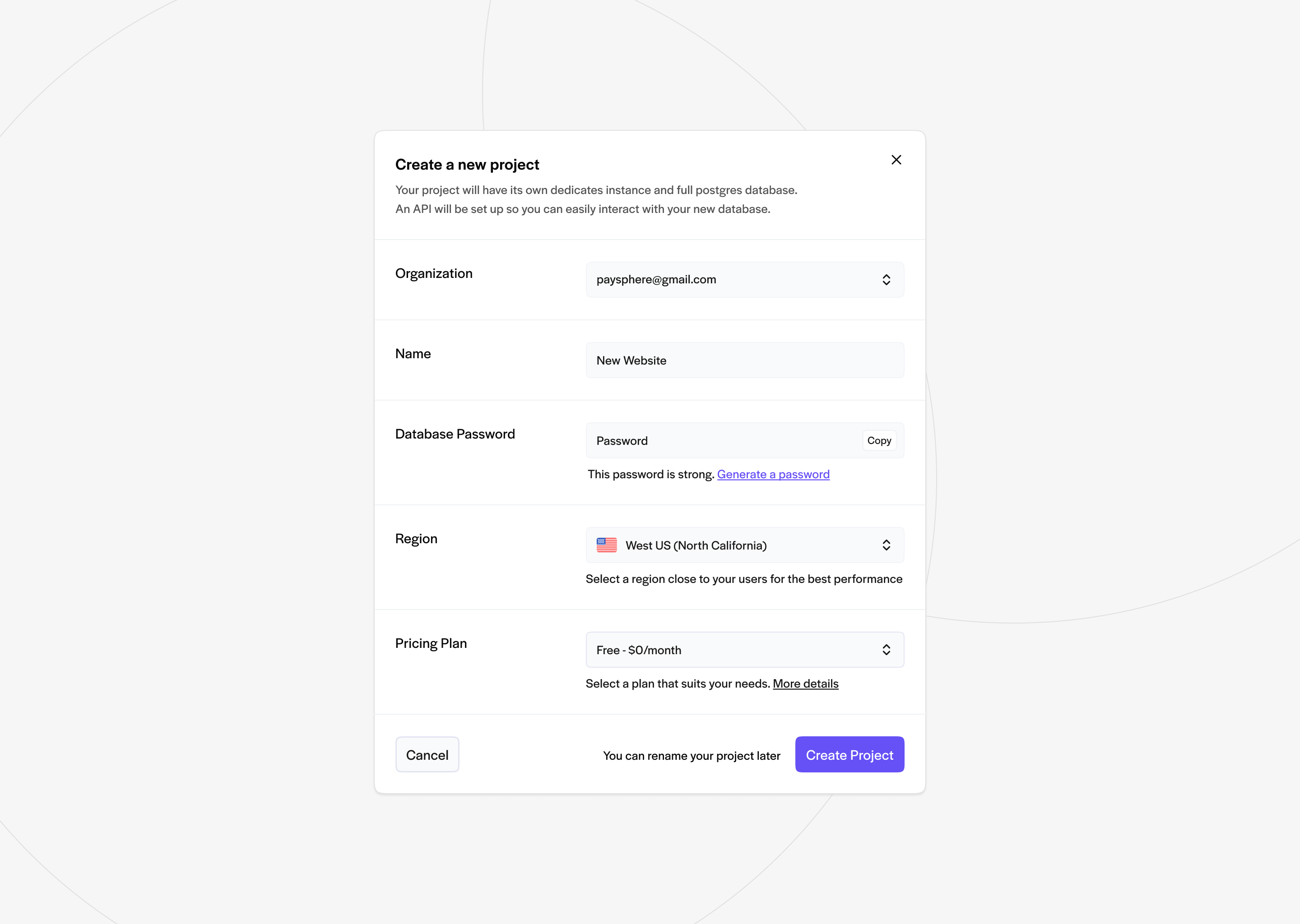Click the Organization row label
The width and height of the screenshot is (1300, 924).
click(x=434, y=273)
